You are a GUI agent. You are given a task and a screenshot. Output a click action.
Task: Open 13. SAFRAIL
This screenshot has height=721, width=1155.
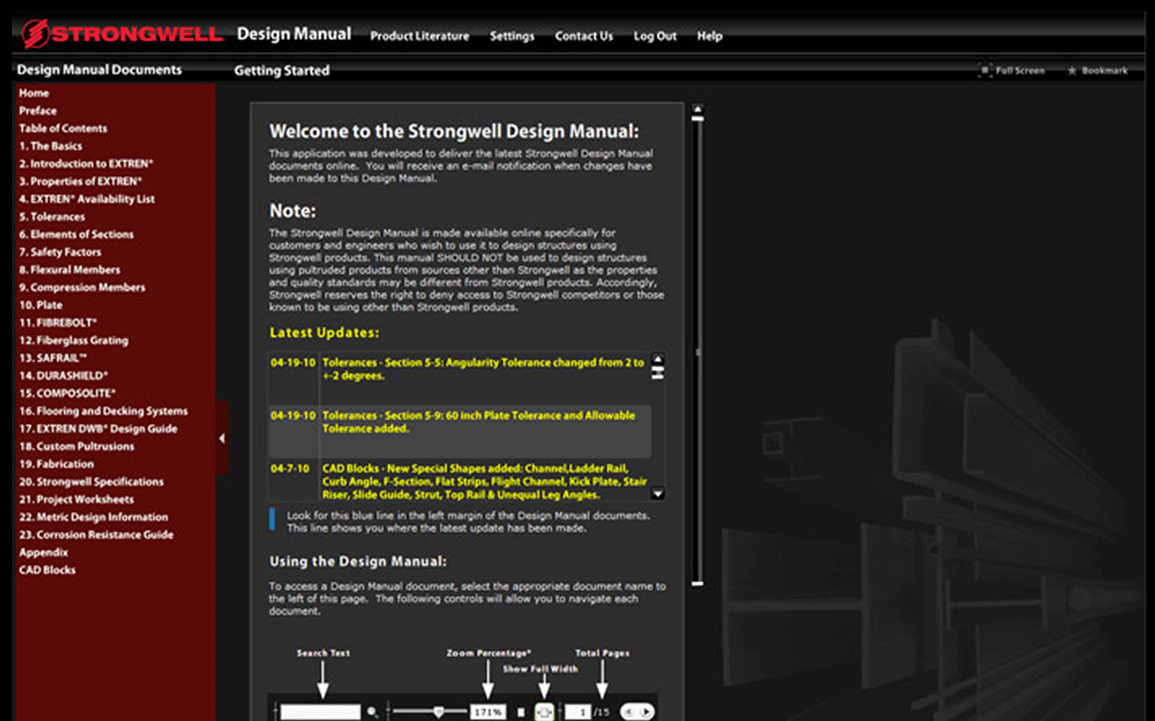52,358
